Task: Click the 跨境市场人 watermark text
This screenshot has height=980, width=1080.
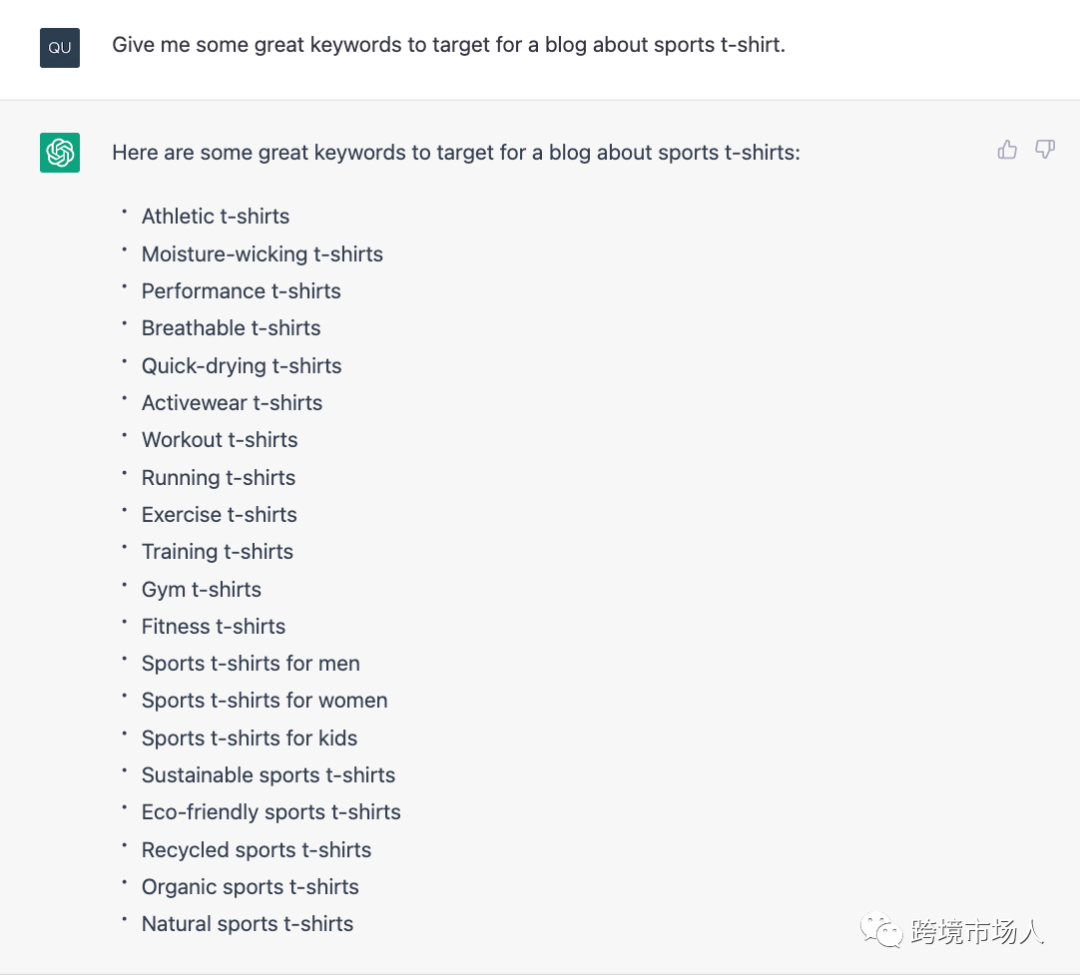Action: pyautogui.click(x=977, y=932)
